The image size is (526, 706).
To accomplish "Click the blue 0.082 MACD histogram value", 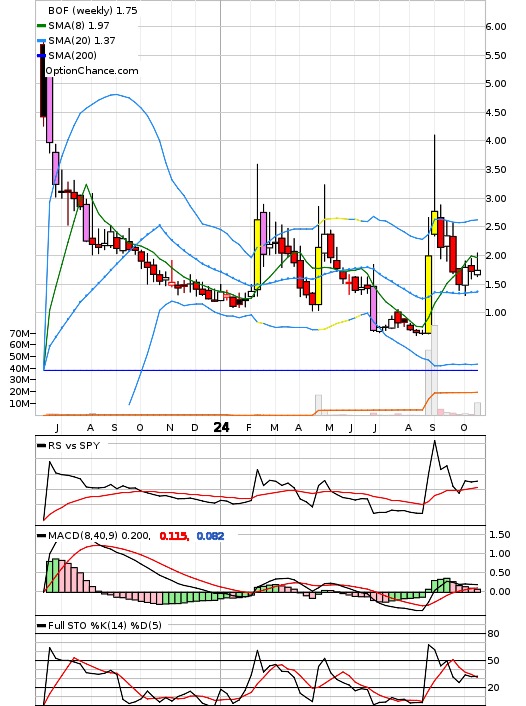I will tap(210, 536).
